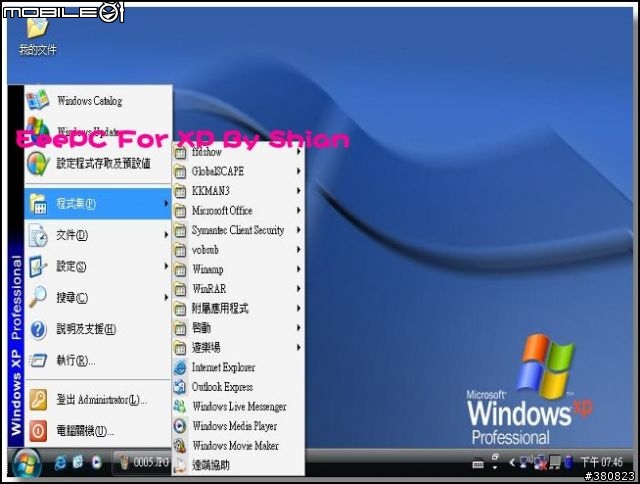Expand 程式集(P) submenu arrow

[166, 203]
